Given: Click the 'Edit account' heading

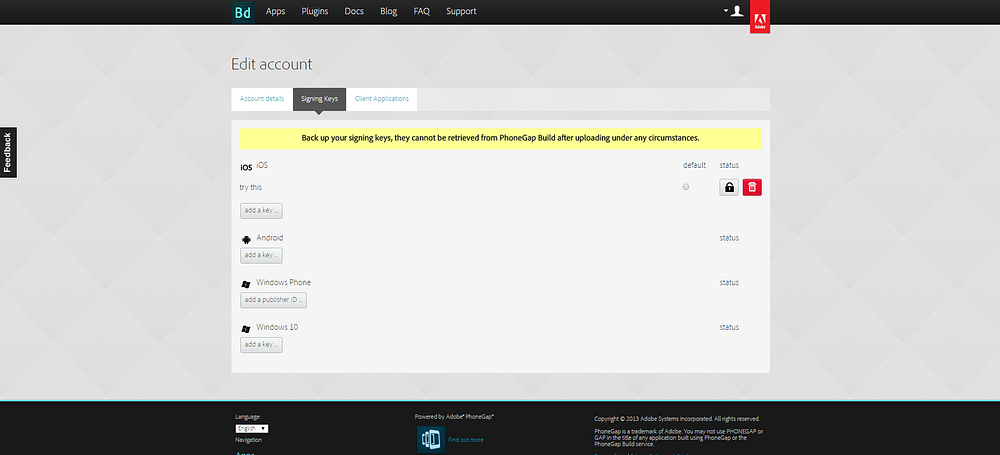Looking at the screenshot, I should 272,64.
